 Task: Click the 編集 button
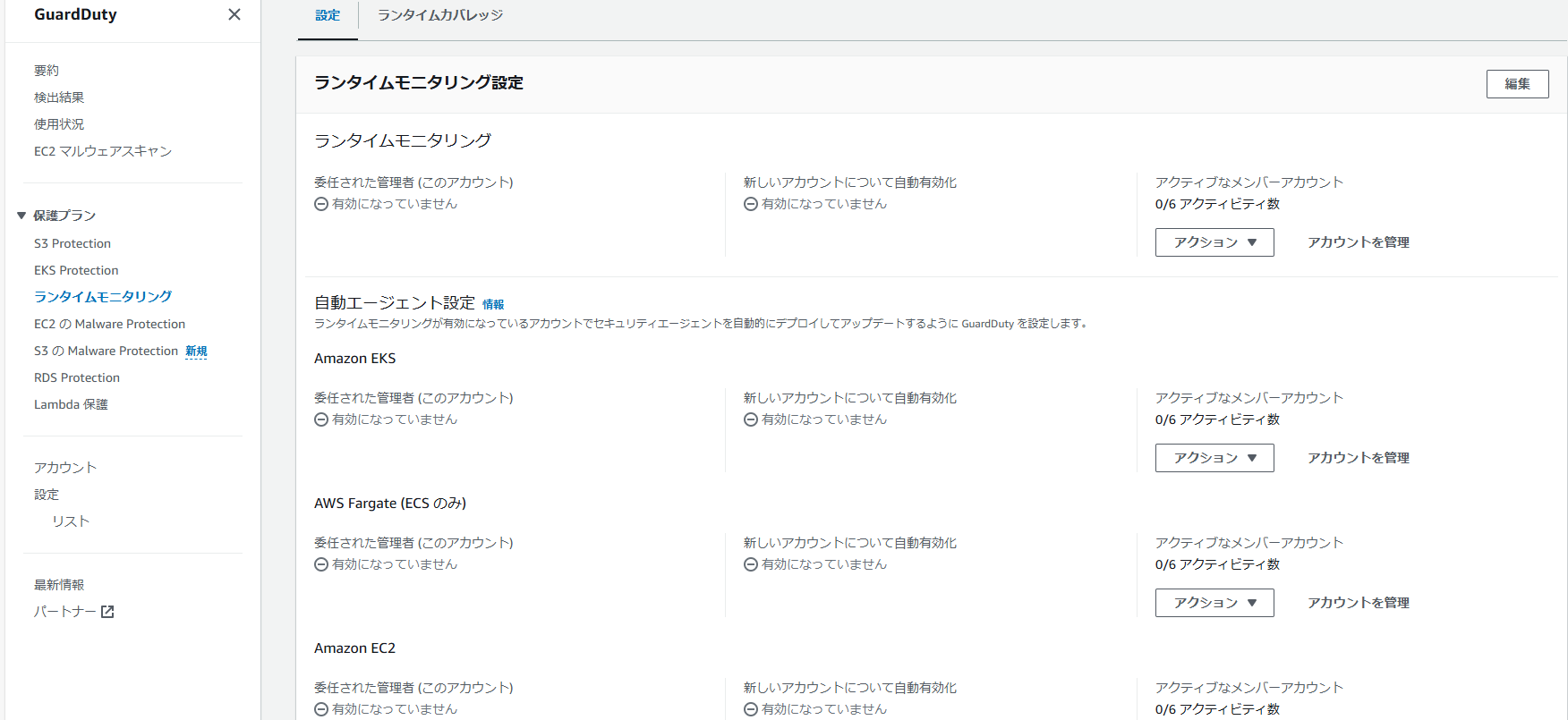(1517, 84)
